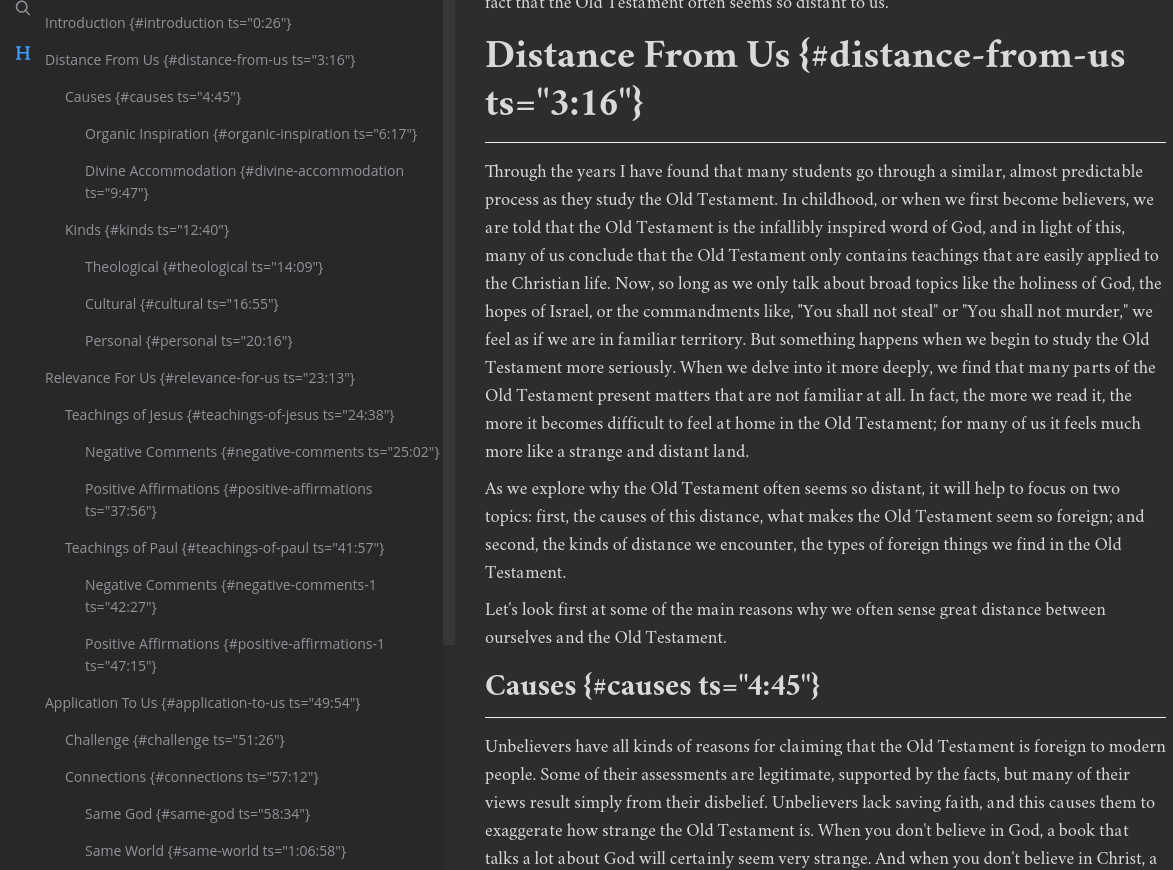Click paragraph starting 'Through the years I have'
This screenshot has width=1173, height=870.
click(x=823, y=311)
